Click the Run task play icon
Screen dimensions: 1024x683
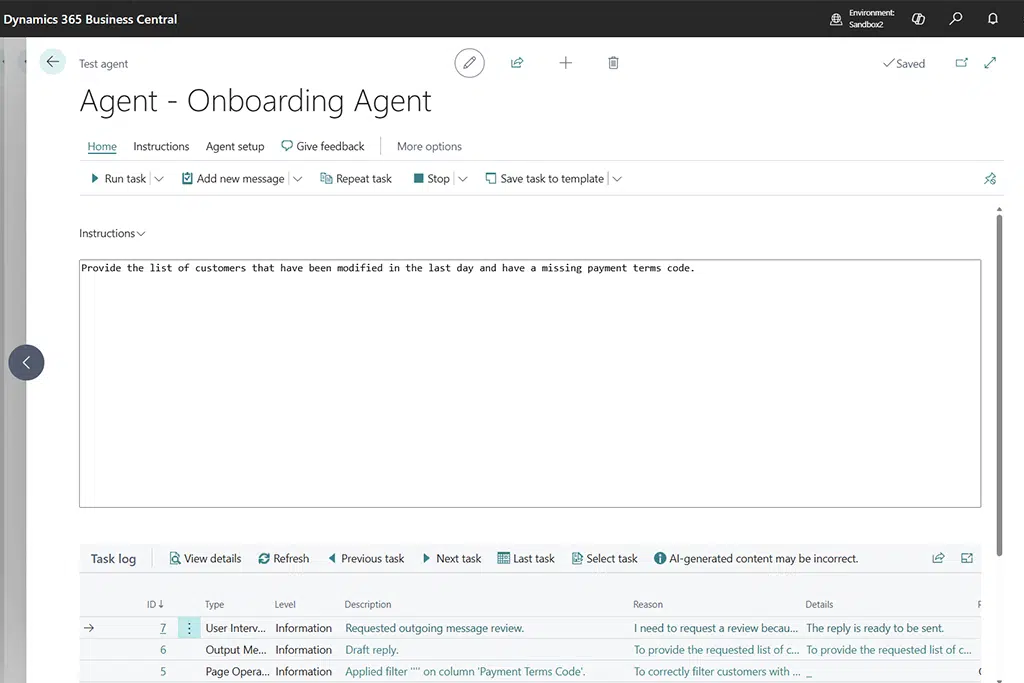coord(95,178)
